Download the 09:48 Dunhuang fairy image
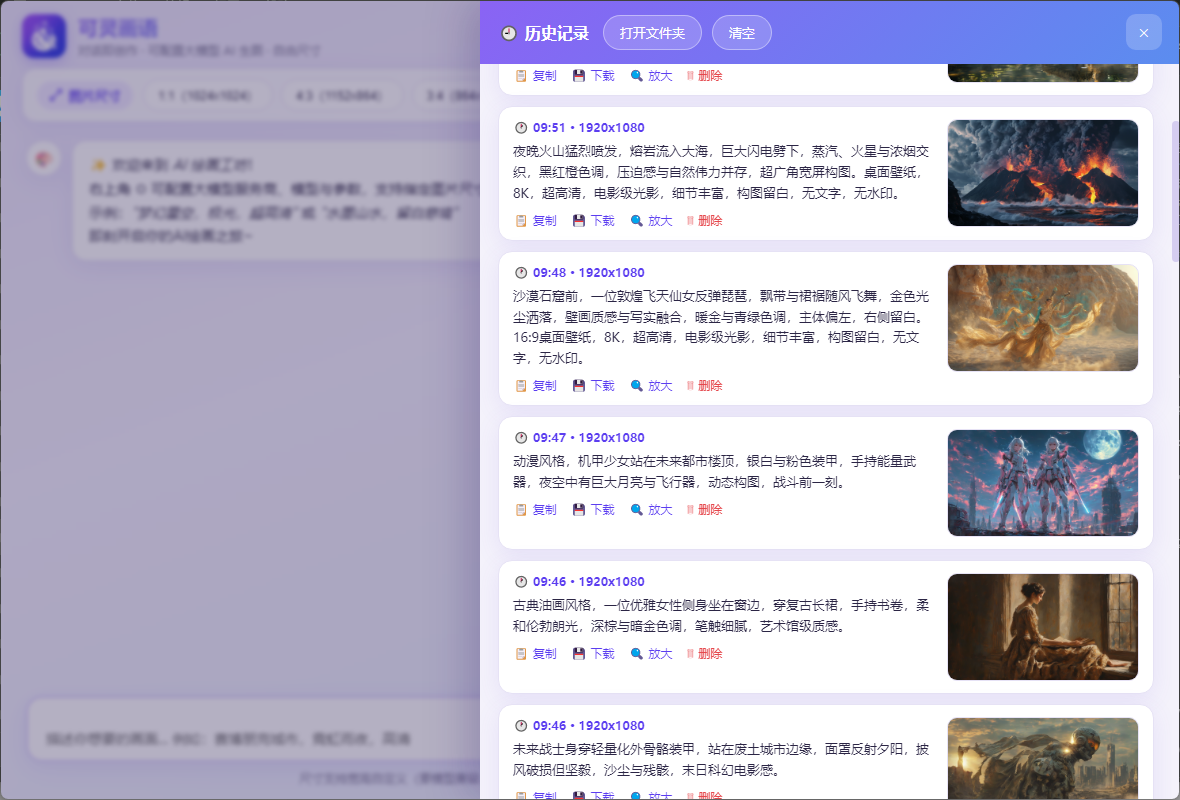Screen dimensions: 1180x800 [x=594, y=385]
